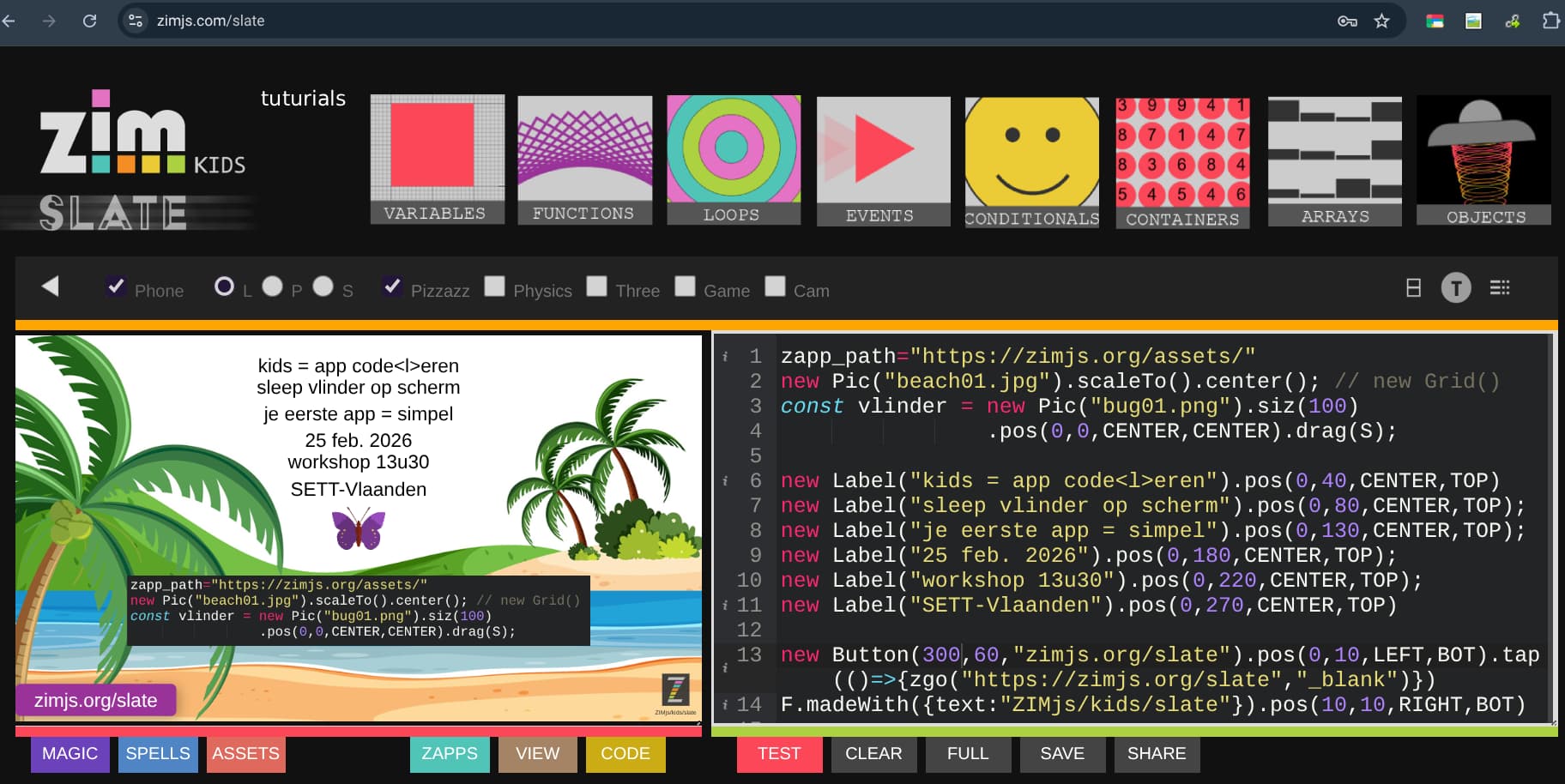The image size is (1565, 784).
Task: Bookmark page with the star icon
Action: coord(1381,21)
